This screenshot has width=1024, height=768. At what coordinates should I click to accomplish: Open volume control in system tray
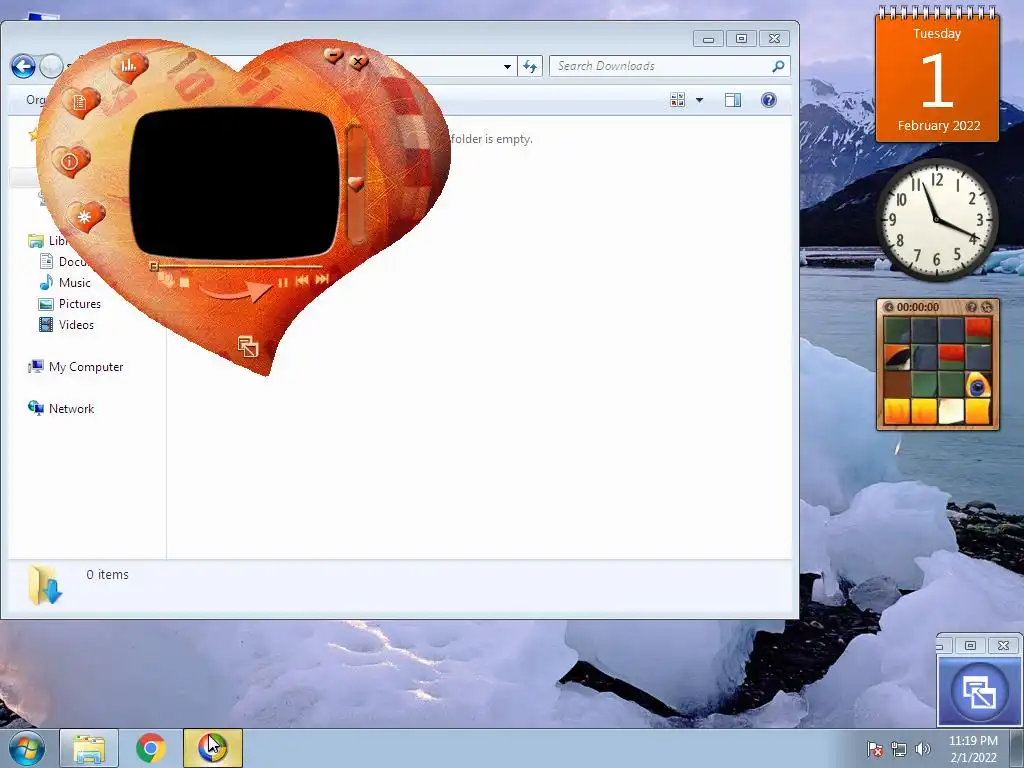tap(922, 749)
